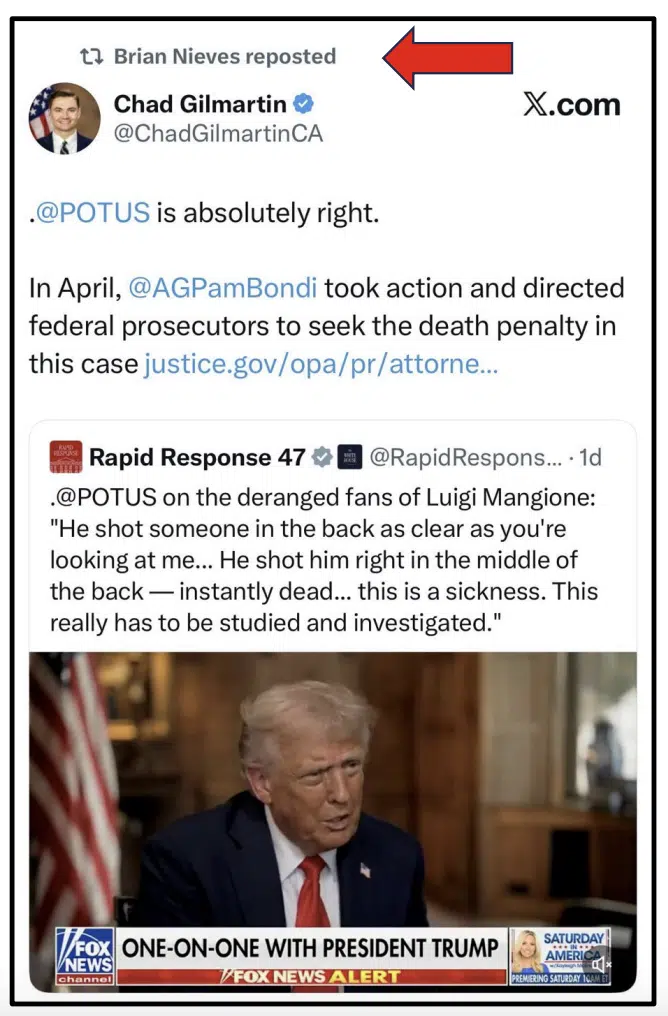Image resolution: width=668 pixels, height=1016 pixels.
Task: Click the 1d timestamp on quoted post
Action: click(x=591, y=457)
